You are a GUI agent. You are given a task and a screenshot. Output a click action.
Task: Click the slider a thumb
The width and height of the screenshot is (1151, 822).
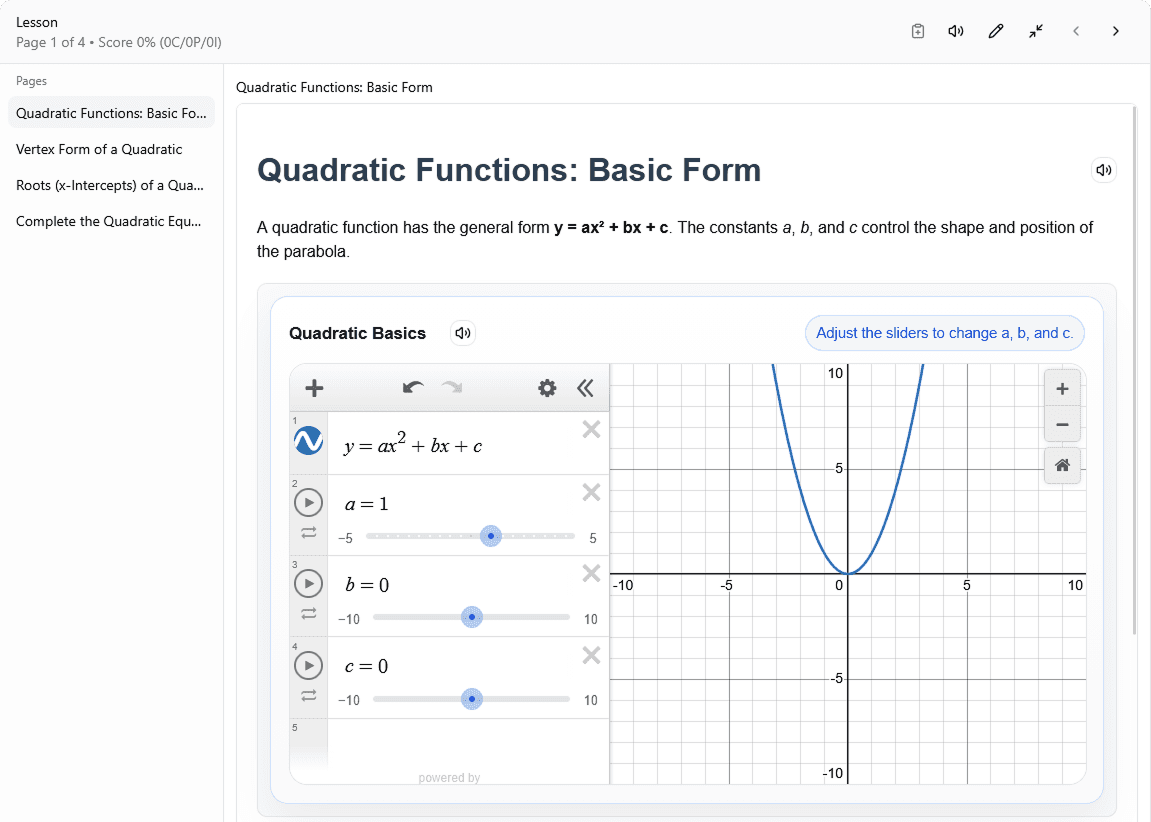click(491, 536)
